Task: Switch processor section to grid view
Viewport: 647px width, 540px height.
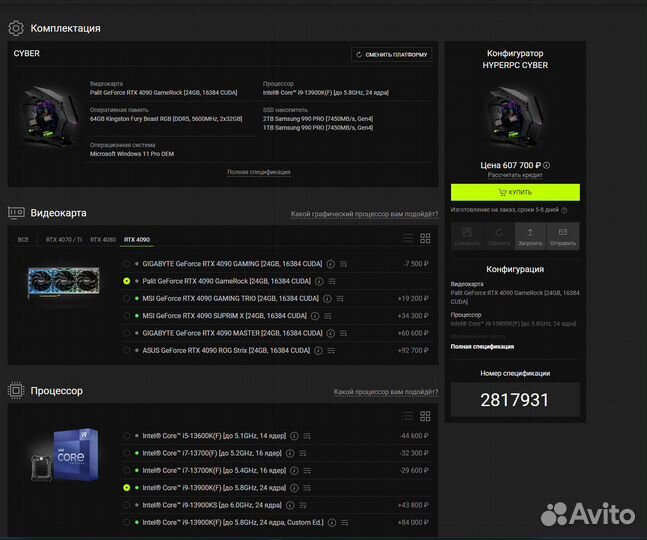Action: (425, 416)
